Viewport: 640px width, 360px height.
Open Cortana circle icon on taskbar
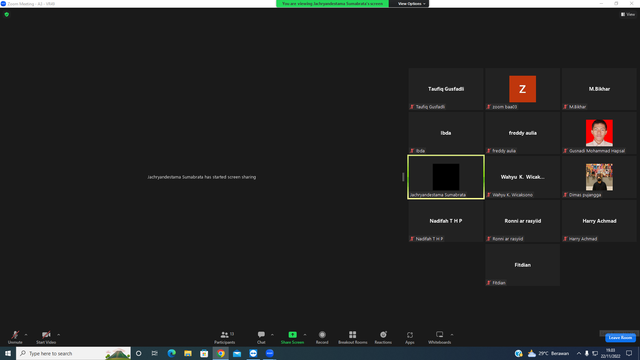point(139,353)
